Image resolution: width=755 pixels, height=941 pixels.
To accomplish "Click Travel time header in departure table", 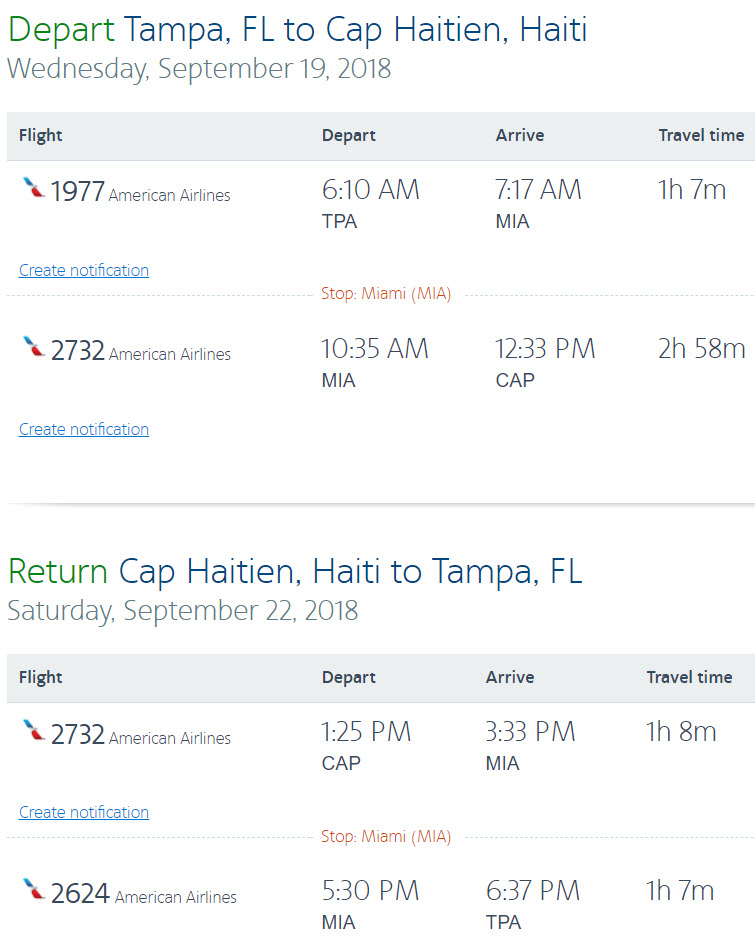I will [701, 135].
